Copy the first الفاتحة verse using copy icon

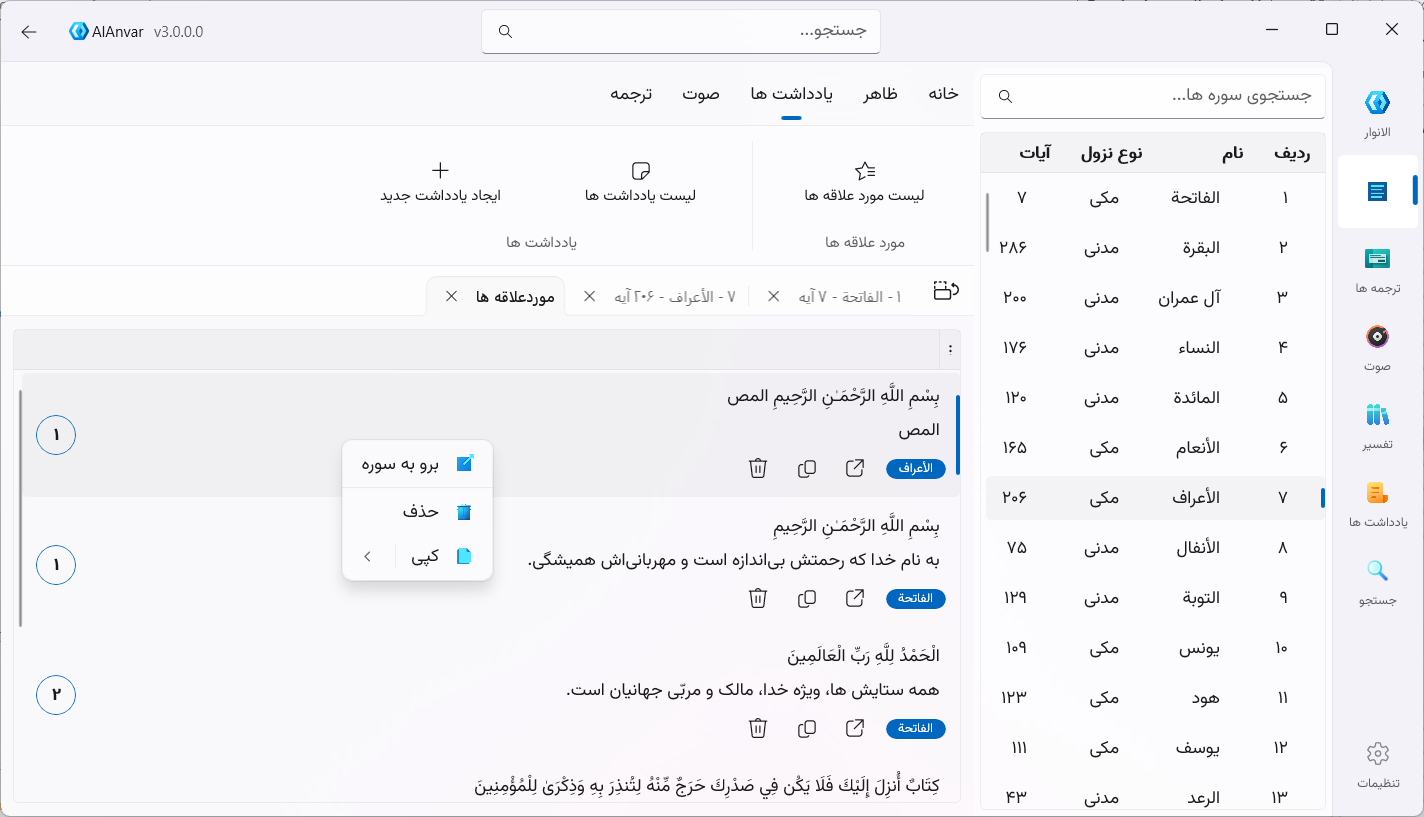pos(806,598)
